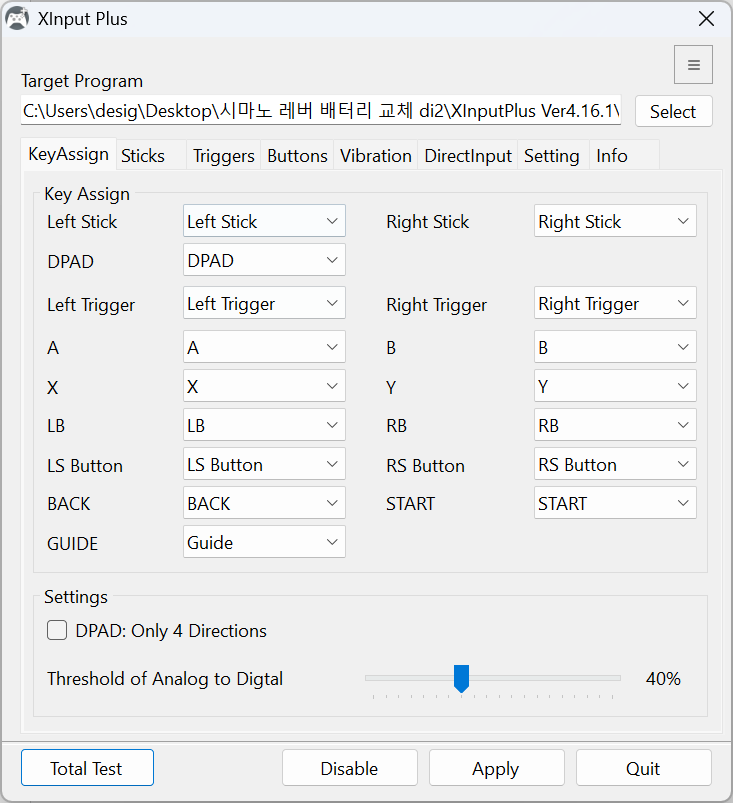This screenshot has width=733, height=803.
Task: Expand the BACK assignment dropdown
Action: tap(264, 502)
